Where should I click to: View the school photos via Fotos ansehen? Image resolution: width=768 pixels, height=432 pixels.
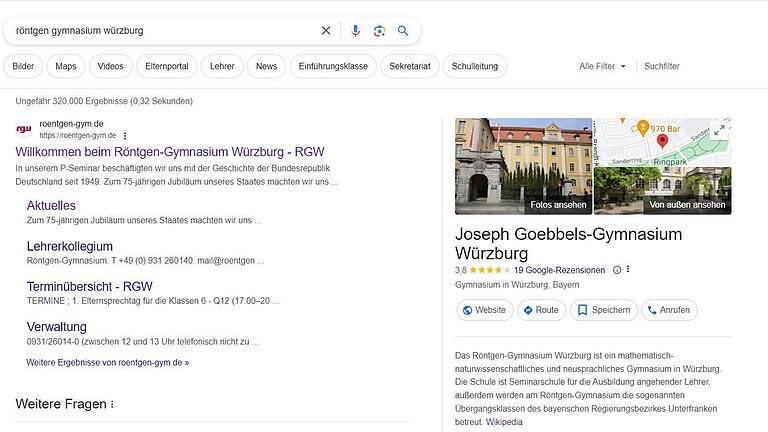(523, 166)
